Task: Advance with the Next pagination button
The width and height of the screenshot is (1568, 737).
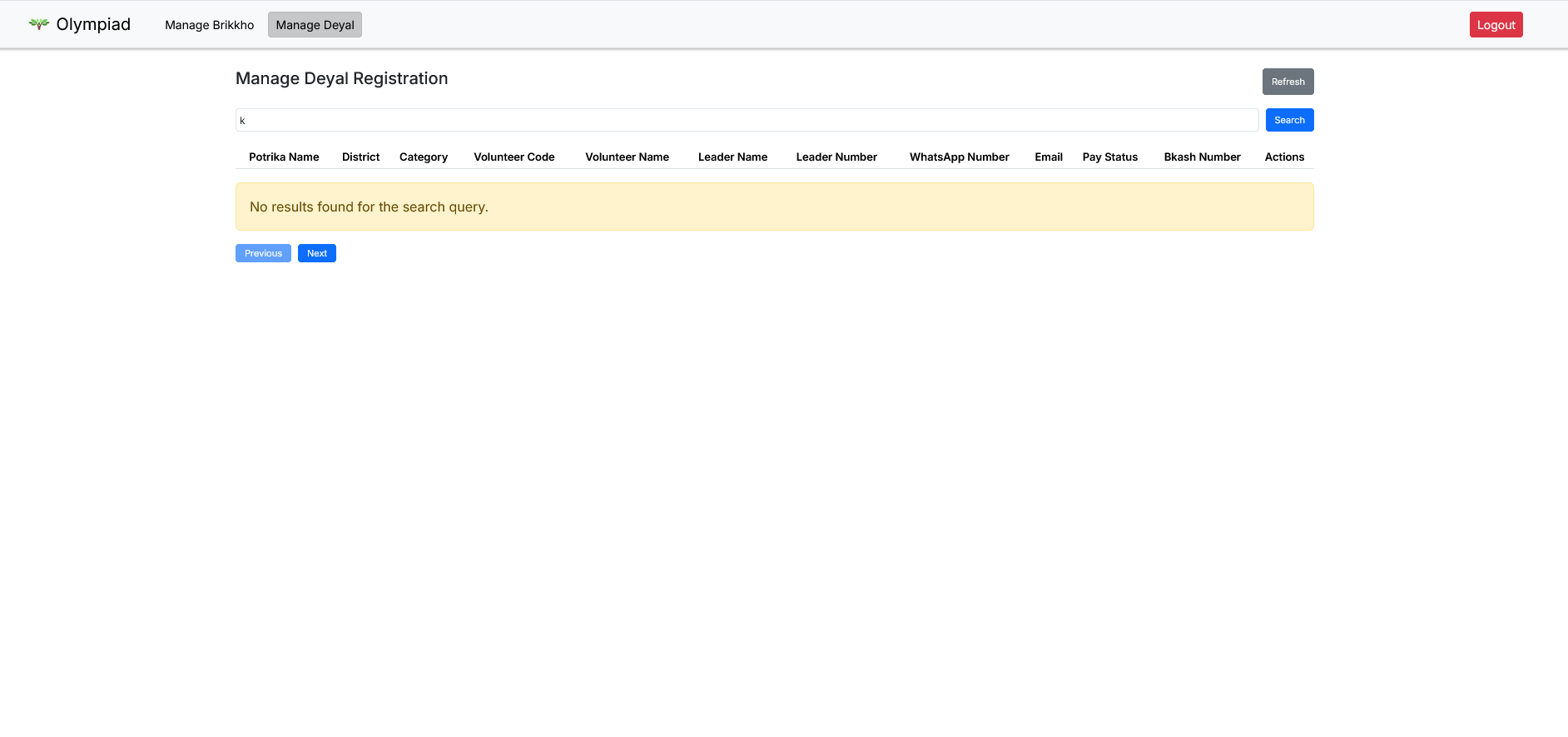Action: pyautogui.click(x=317, y=253)
